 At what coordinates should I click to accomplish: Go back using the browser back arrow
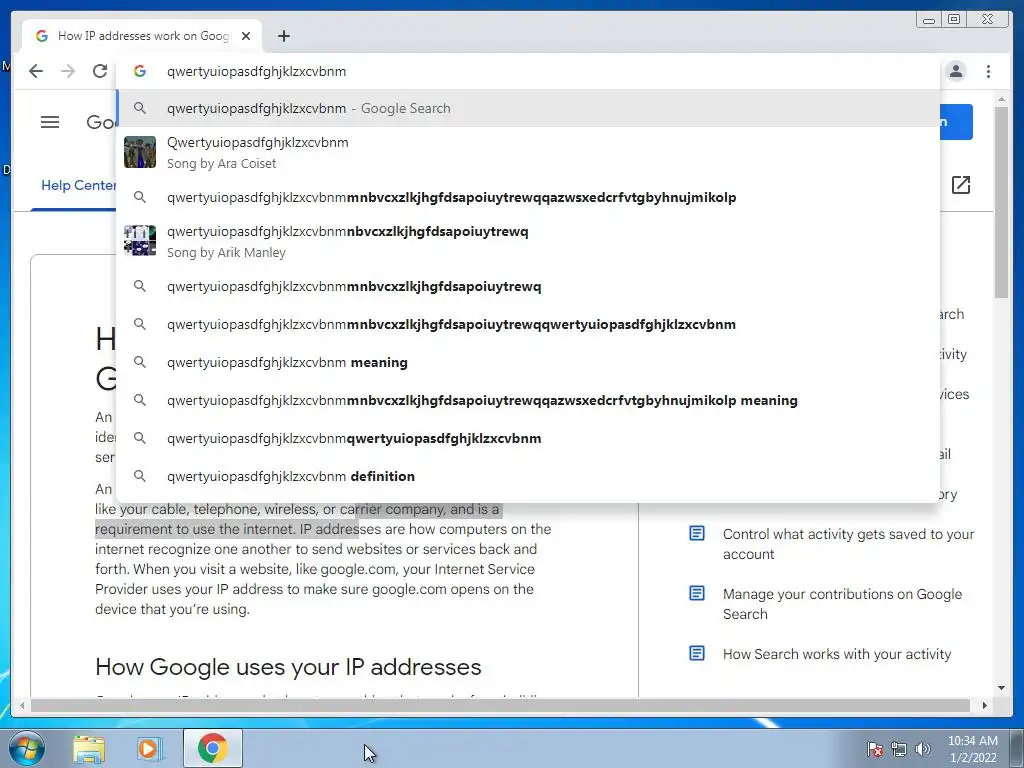pos(36,71)
